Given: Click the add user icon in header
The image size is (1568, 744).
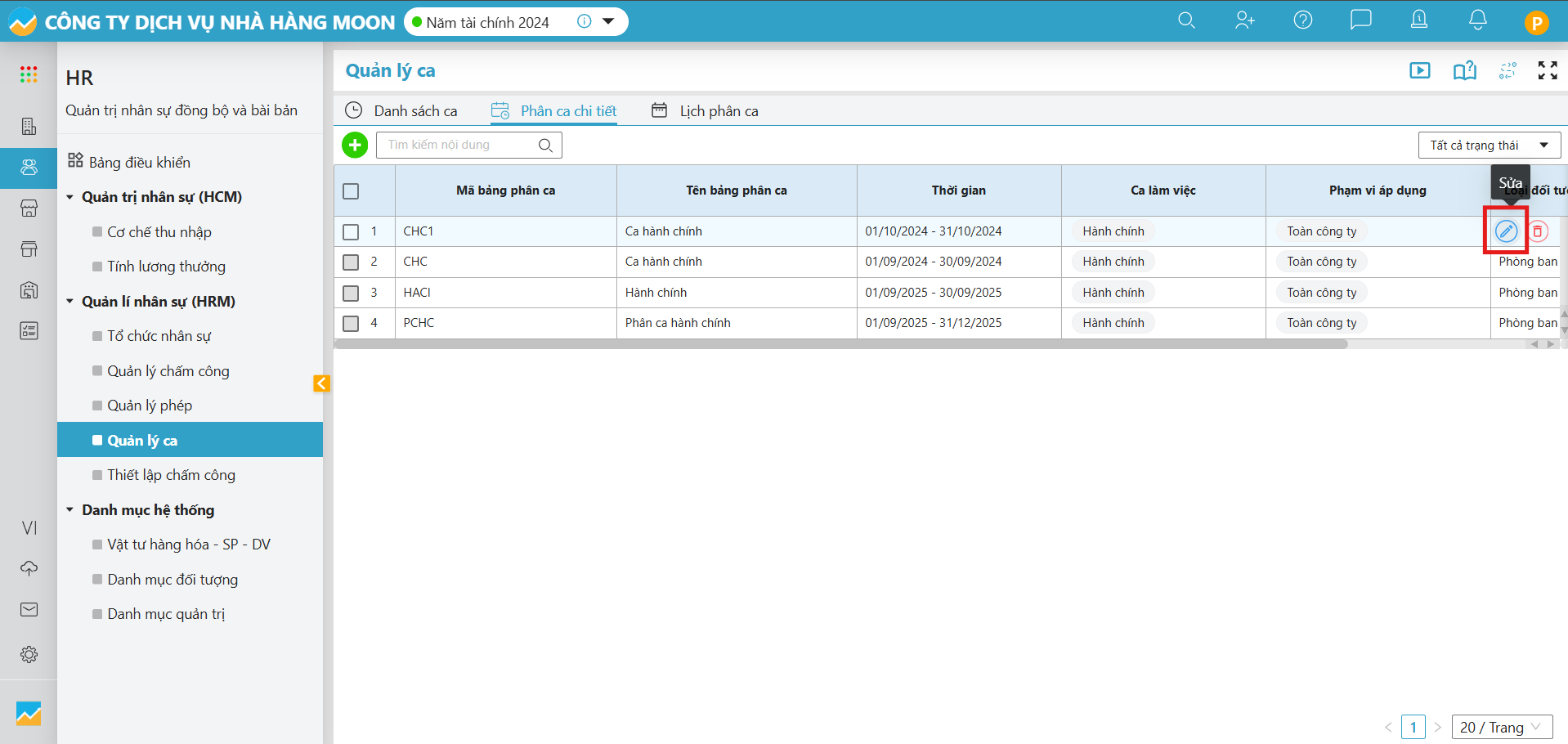Looking at the screenshot, I should coord(1244,20).
